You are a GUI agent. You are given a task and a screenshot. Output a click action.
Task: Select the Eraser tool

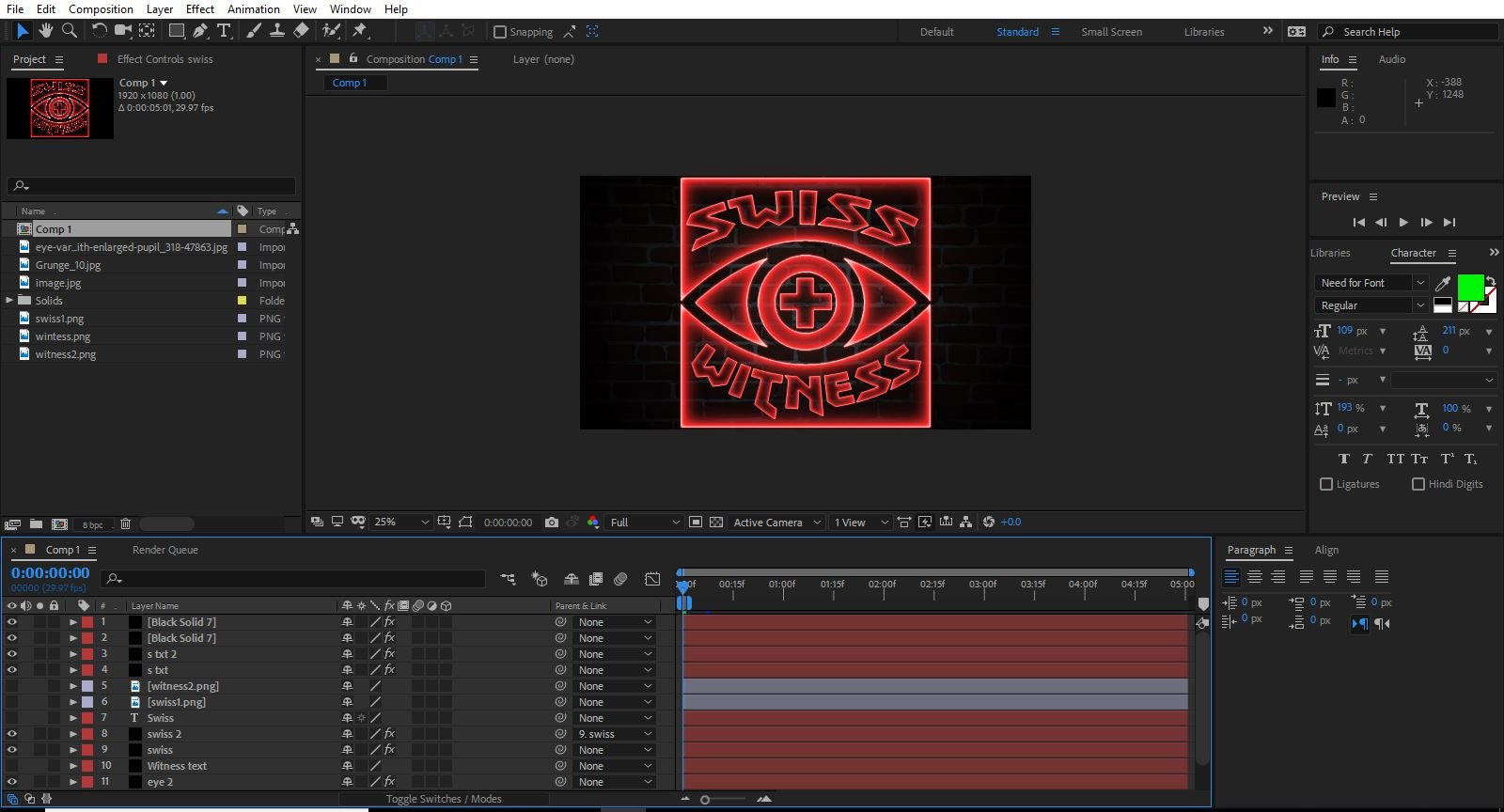[301, 31]
